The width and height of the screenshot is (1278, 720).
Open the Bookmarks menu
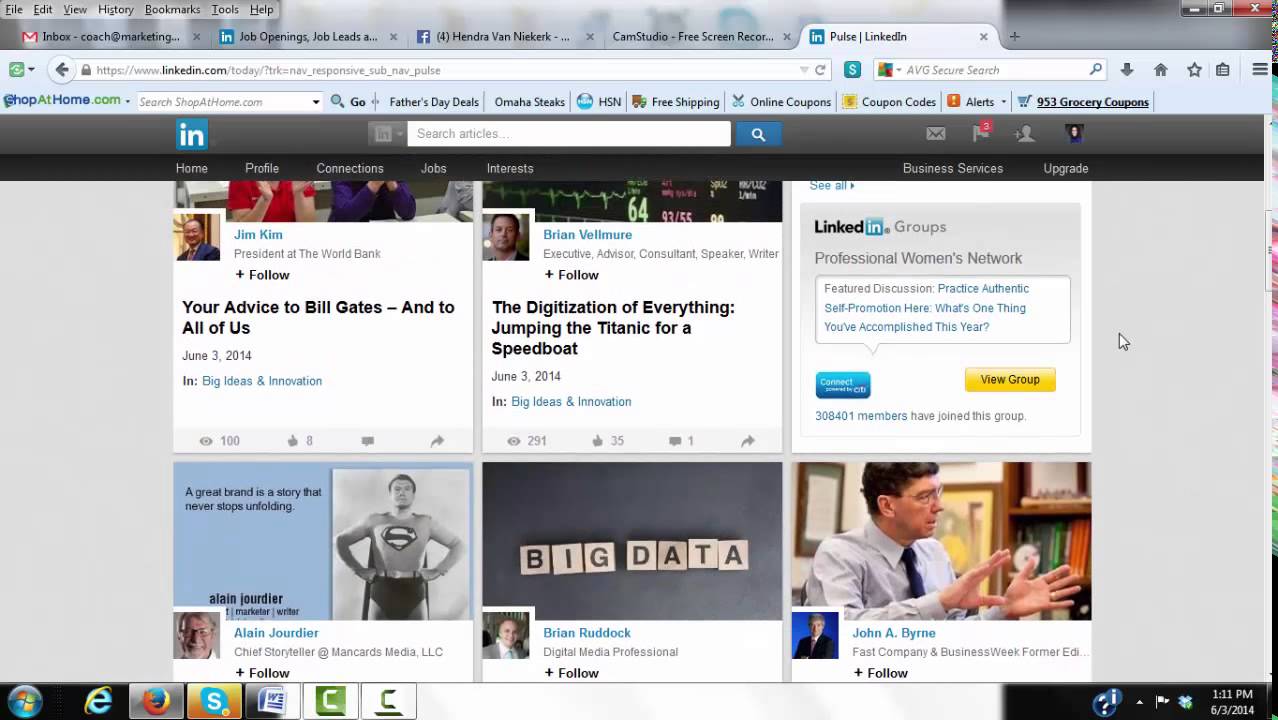point(172,9)
